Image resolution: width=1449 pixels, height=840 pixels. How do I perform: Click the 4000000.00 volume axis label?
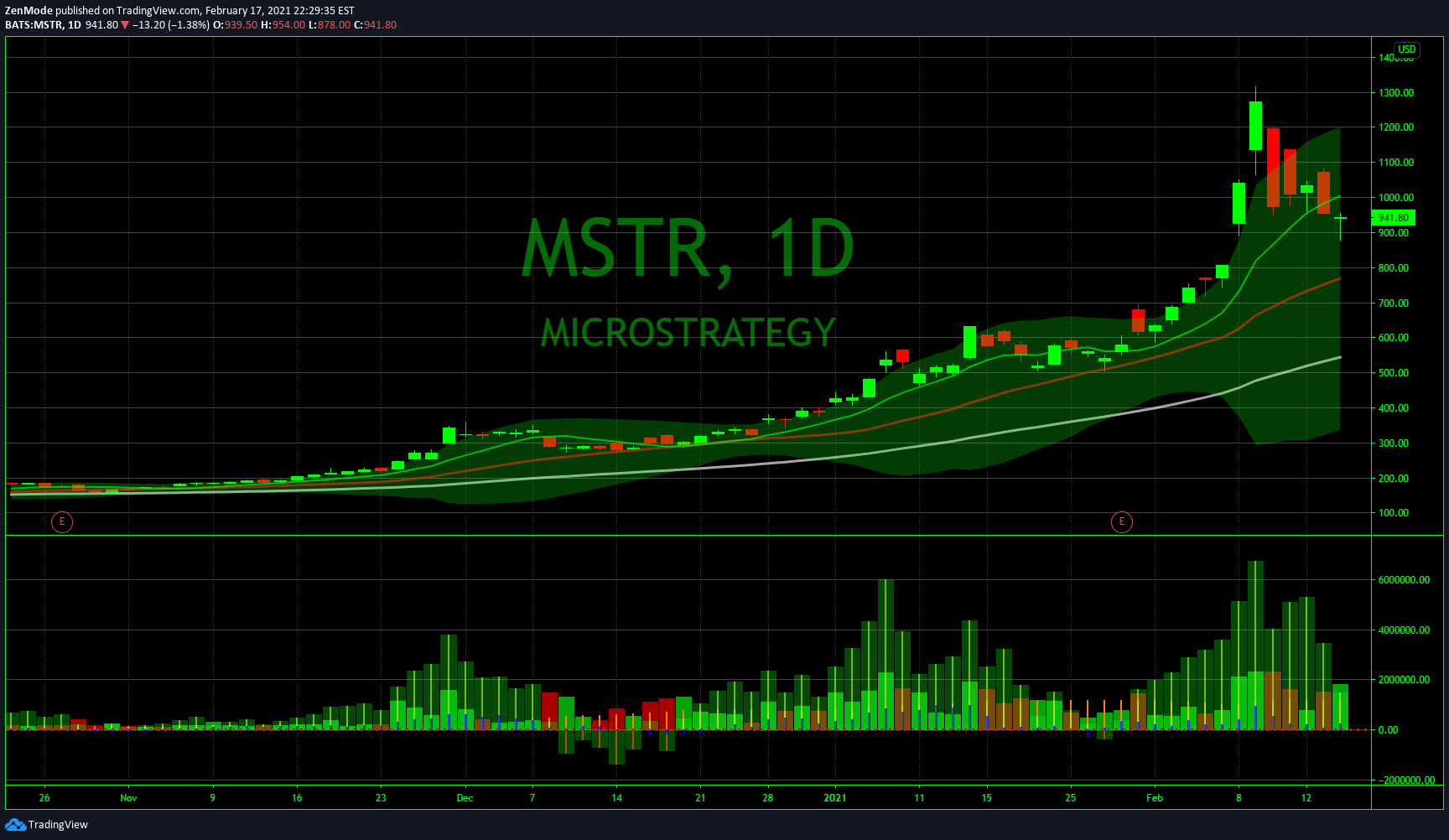pyautogui.click(x=1405, y=630)
